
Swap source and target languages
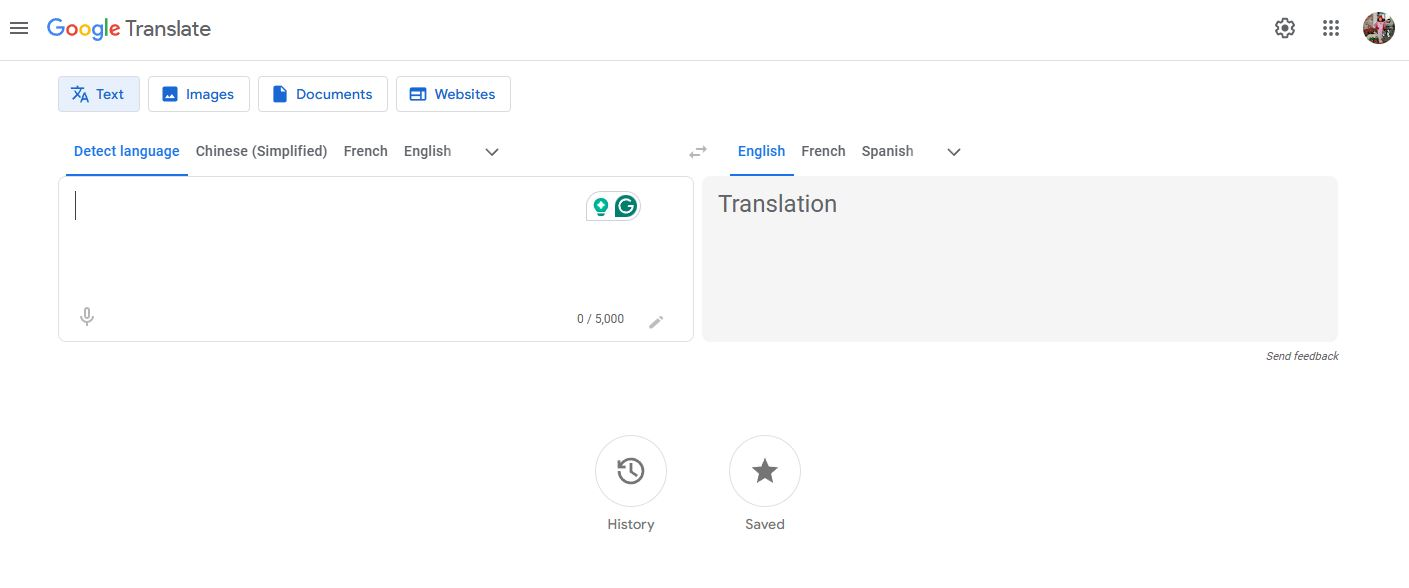click(698, 152)
